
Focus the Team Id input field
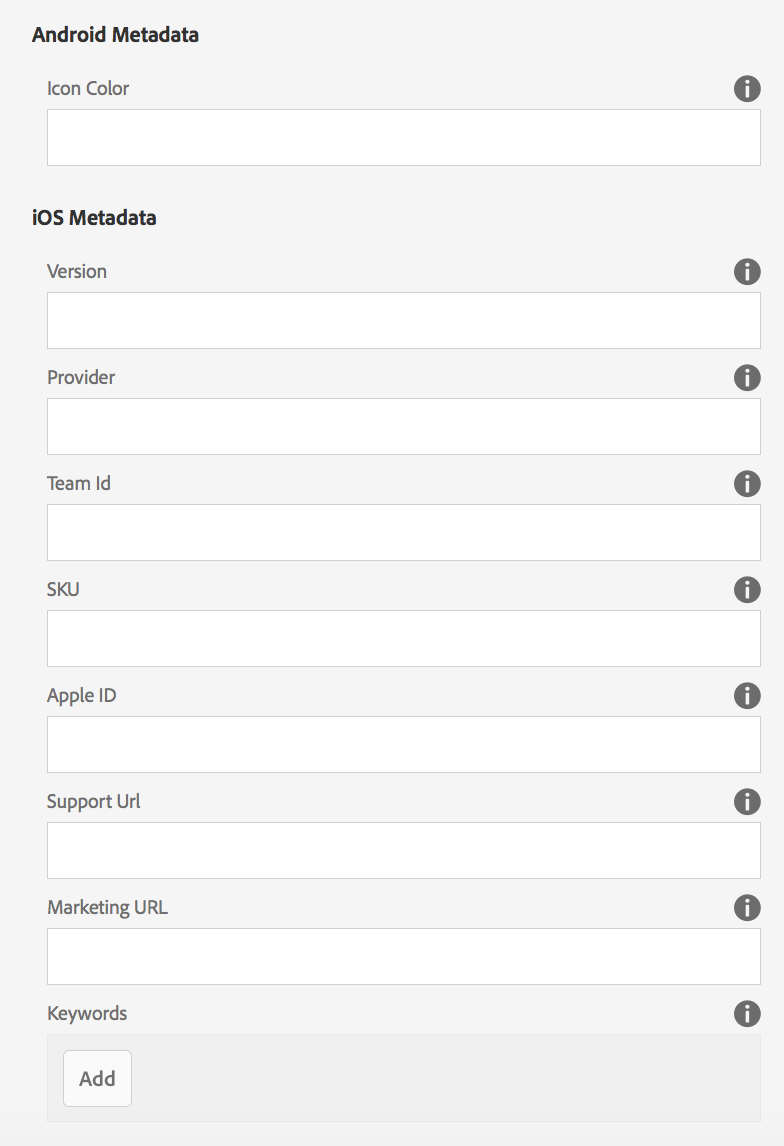pos(403,532)
